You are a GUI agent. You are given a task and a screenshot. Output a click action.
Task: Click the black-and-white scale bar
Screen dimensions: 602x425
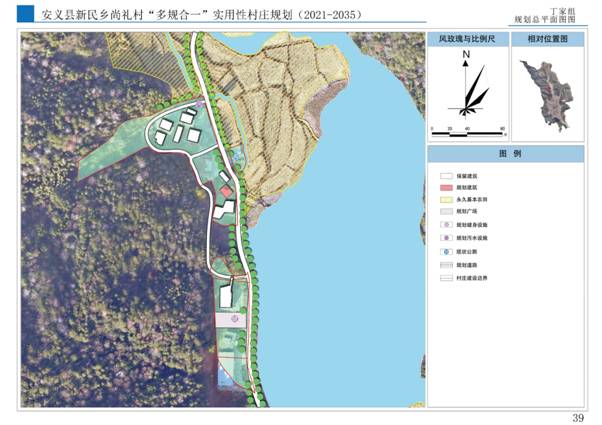467,134
